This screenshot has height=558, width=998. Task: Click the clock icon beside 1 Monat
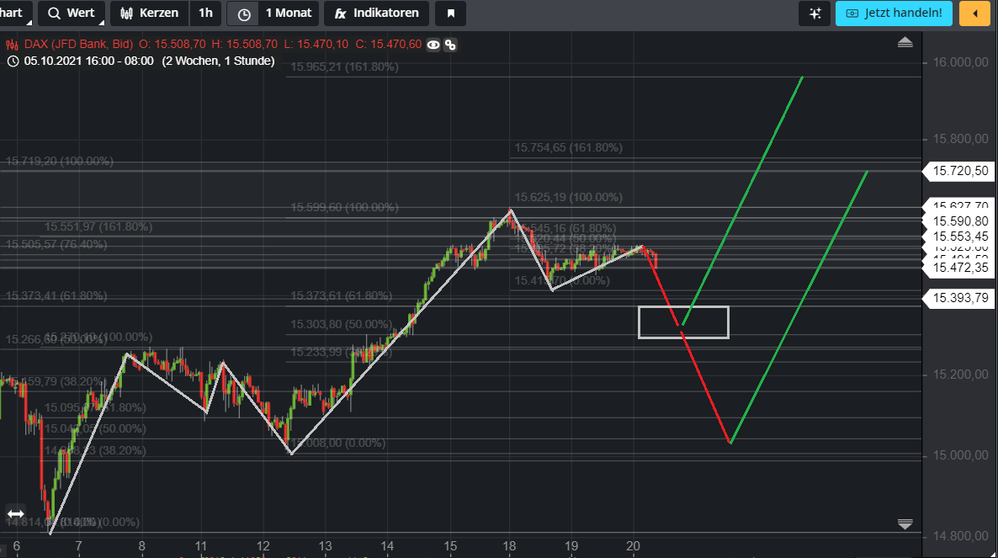(244, 14)
